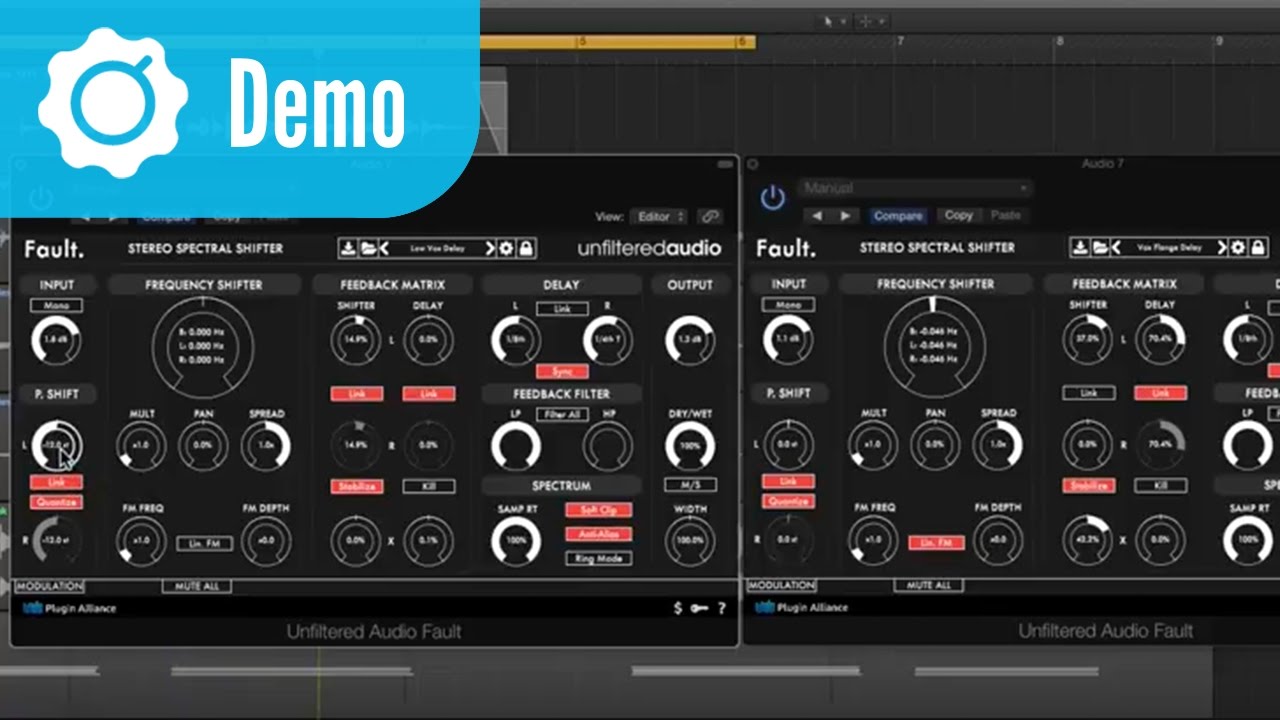Toggle Sync under Delay in left plugin
Screen dimensions: 1280x720
coord(562,371)
